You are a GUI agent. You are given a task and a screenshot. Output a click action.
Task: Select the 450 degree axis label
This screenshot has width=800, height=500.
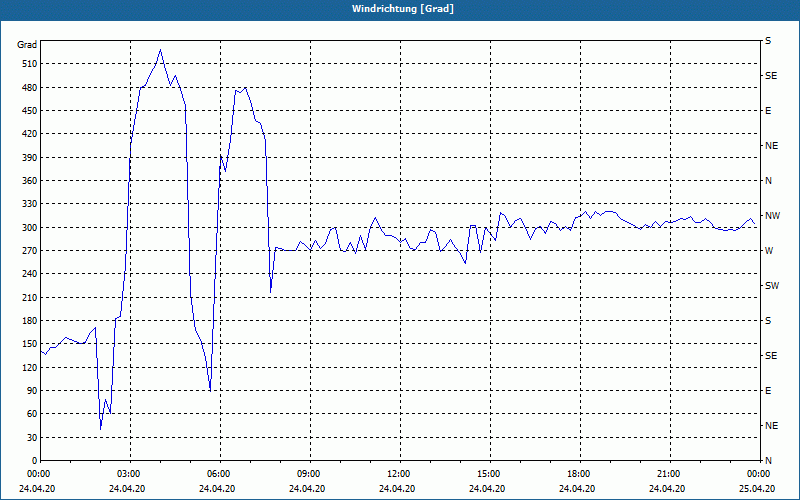pos(30,111)
